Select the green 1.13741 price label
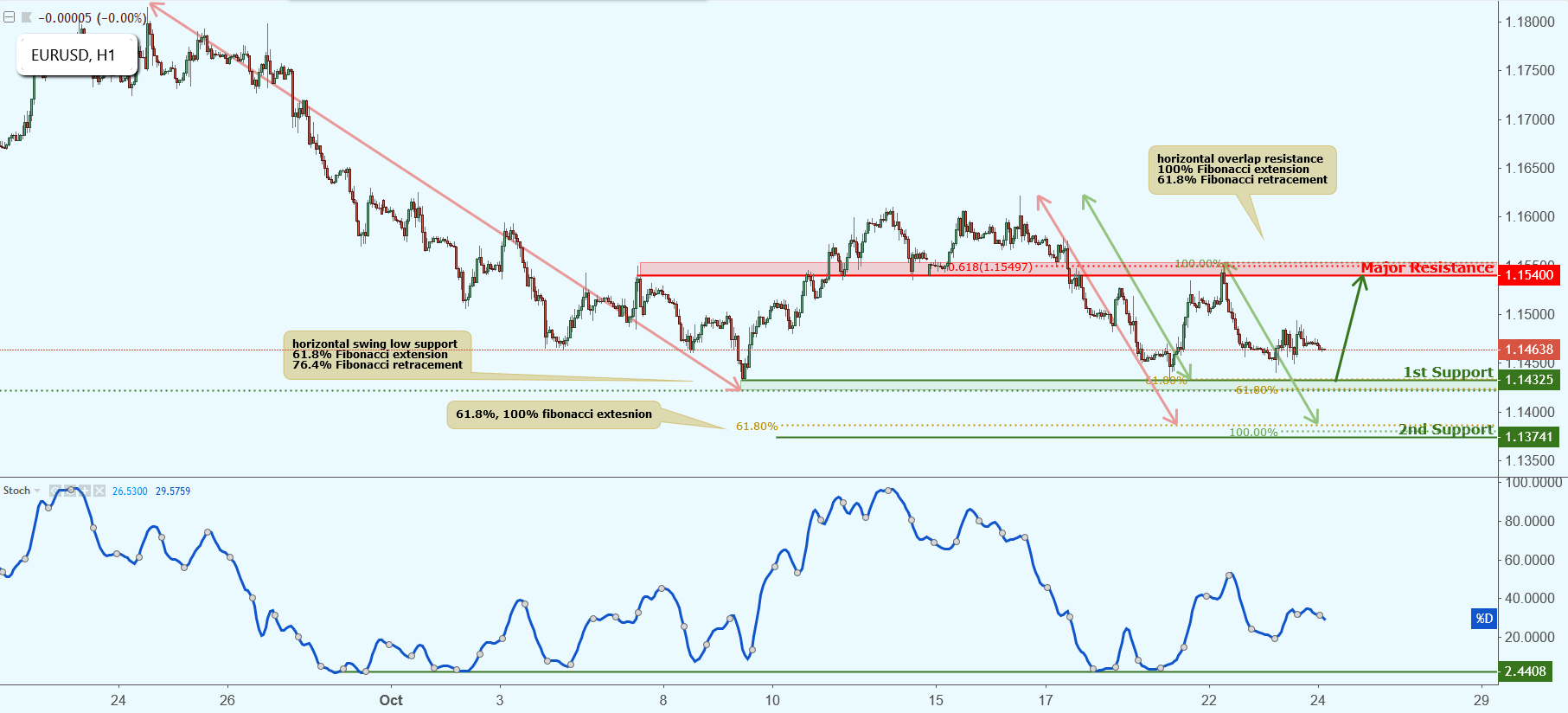The width and height of the screenshot is (1568, 713). [1528, 437]
